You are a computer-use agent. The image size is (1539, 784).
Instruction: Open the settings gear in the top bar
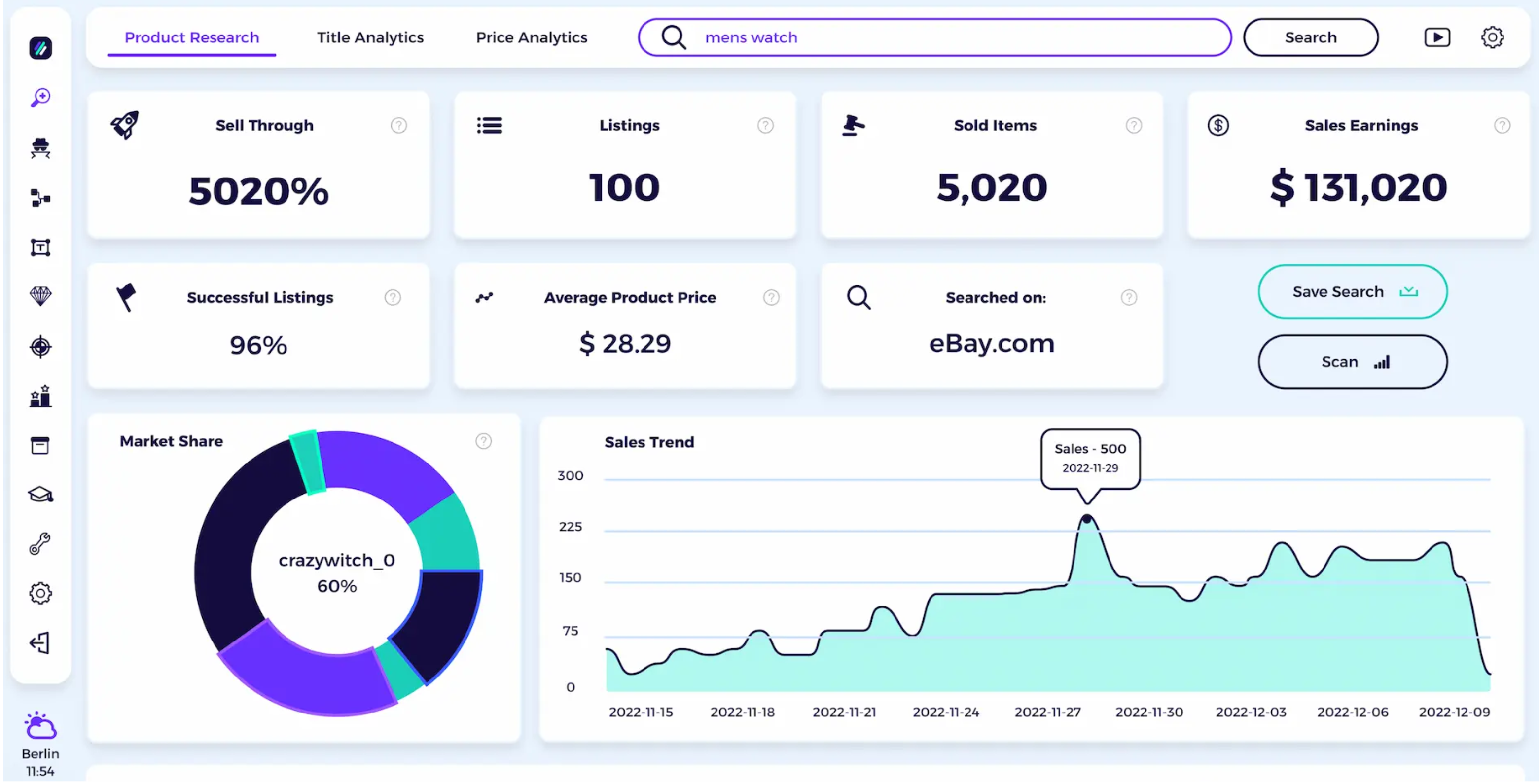[x=1492, y=37]
